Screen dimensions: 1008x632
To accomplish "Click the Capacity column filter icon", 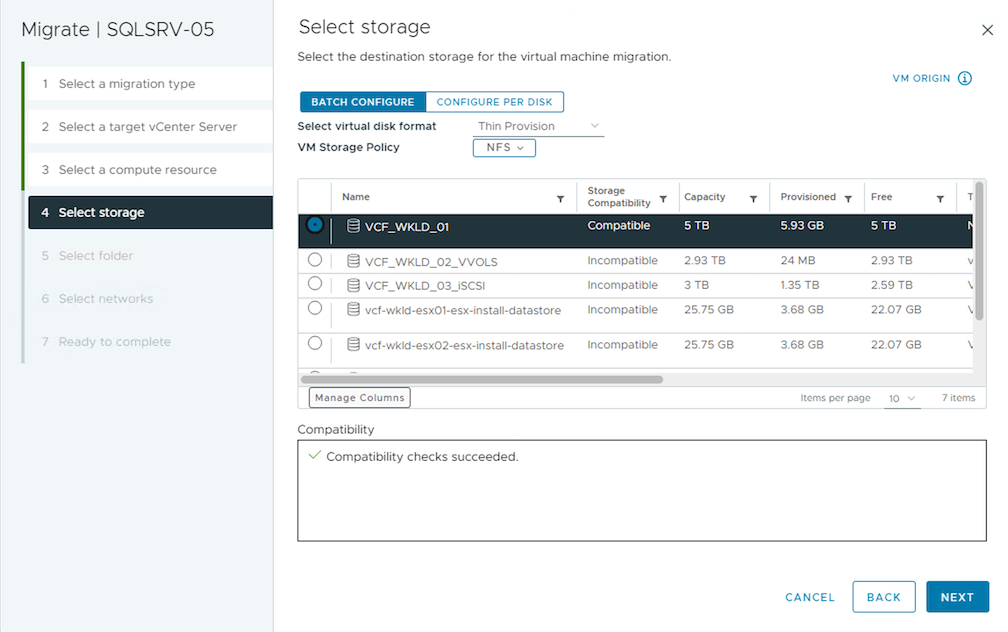I will point(753,199).
